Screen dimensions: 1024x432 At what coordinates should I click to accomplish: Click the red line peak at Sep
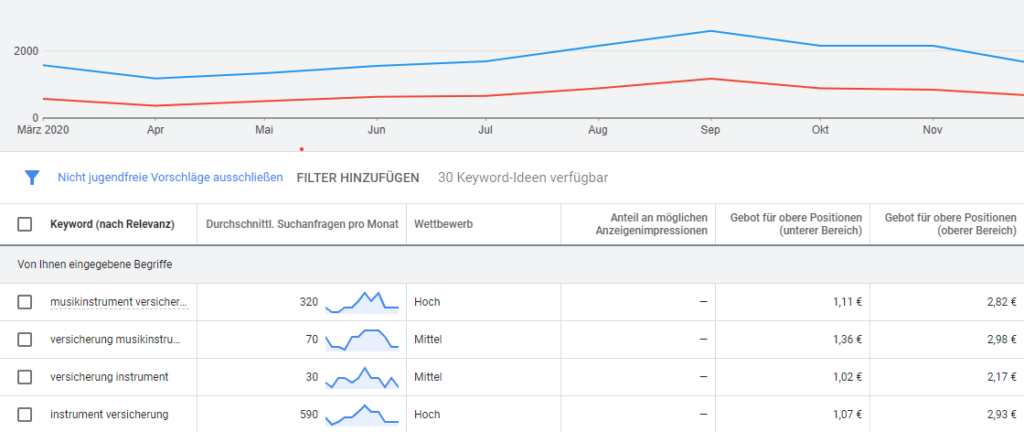point(710,79)
